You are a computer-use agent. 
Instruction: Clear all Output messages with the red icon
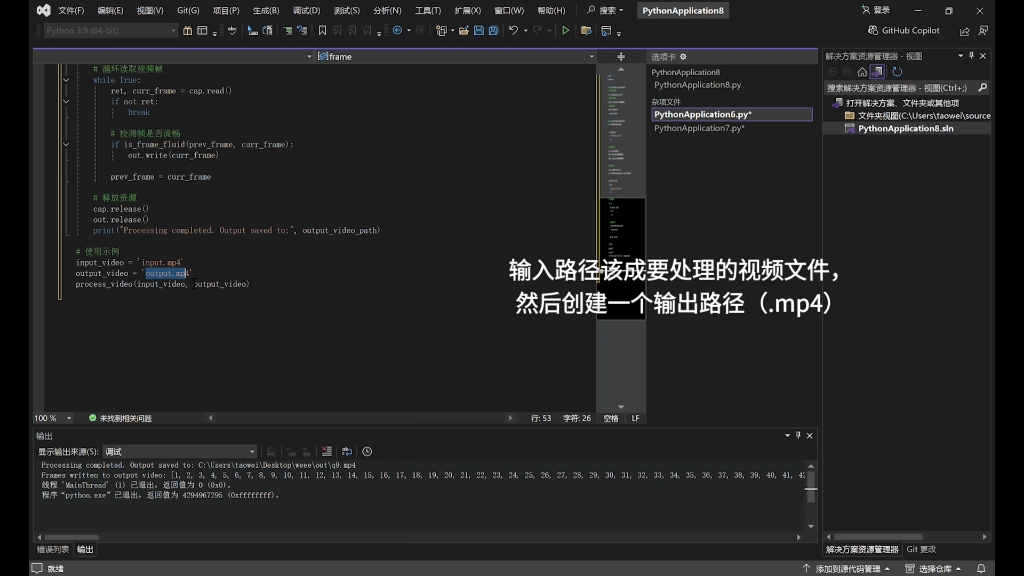tap(326, 450)
